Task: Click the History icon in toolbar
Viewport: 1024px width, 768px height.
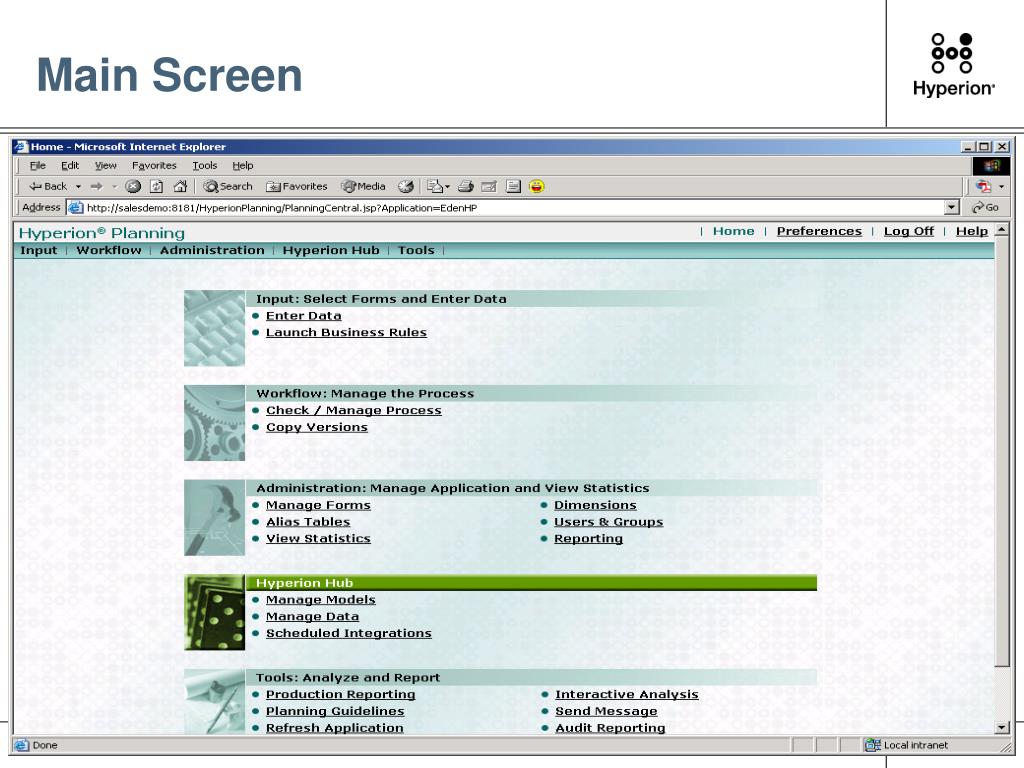Action: pos(406,187)
